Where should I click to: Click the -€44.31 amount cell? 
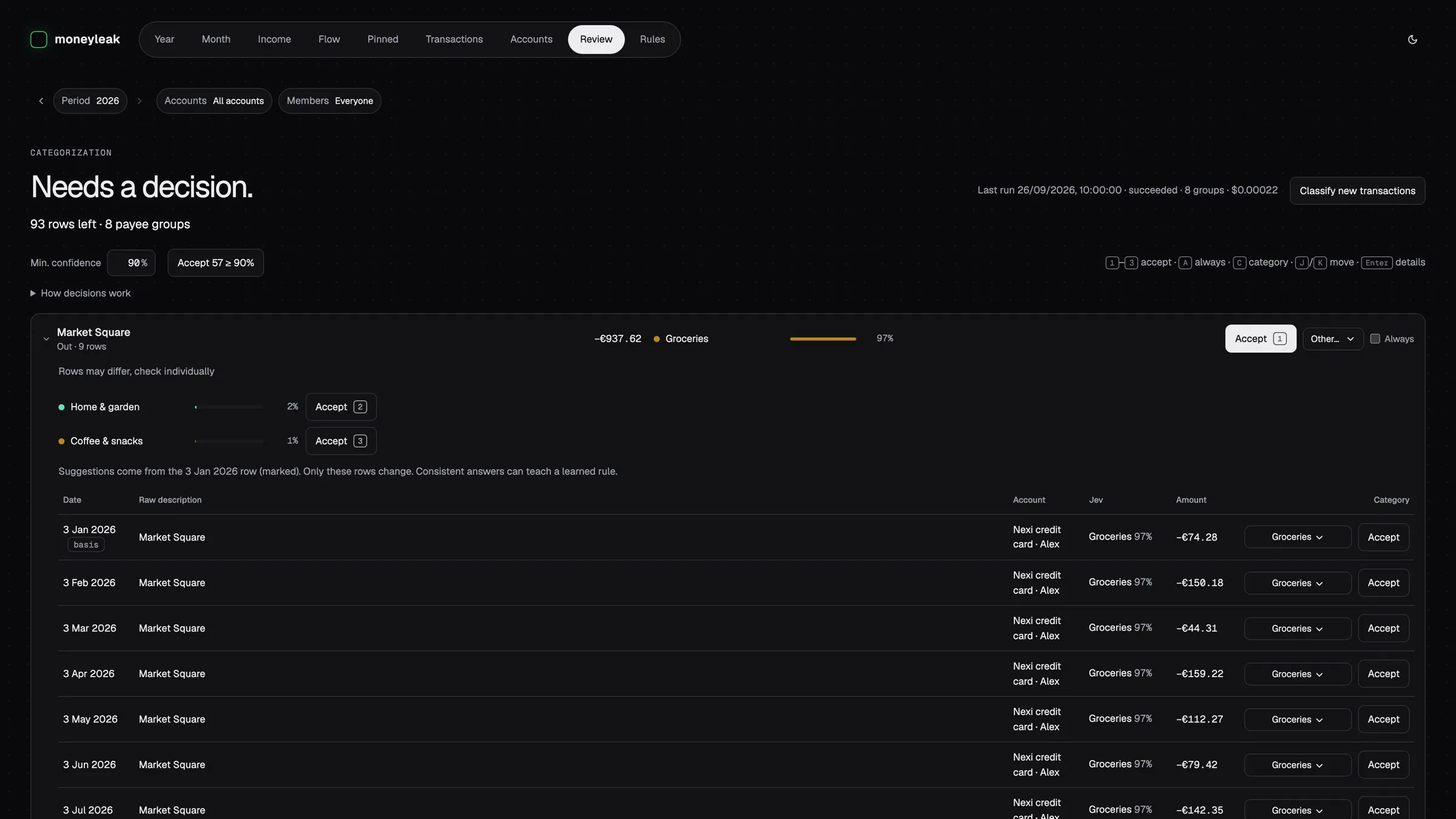click(x=1197, y=629)
